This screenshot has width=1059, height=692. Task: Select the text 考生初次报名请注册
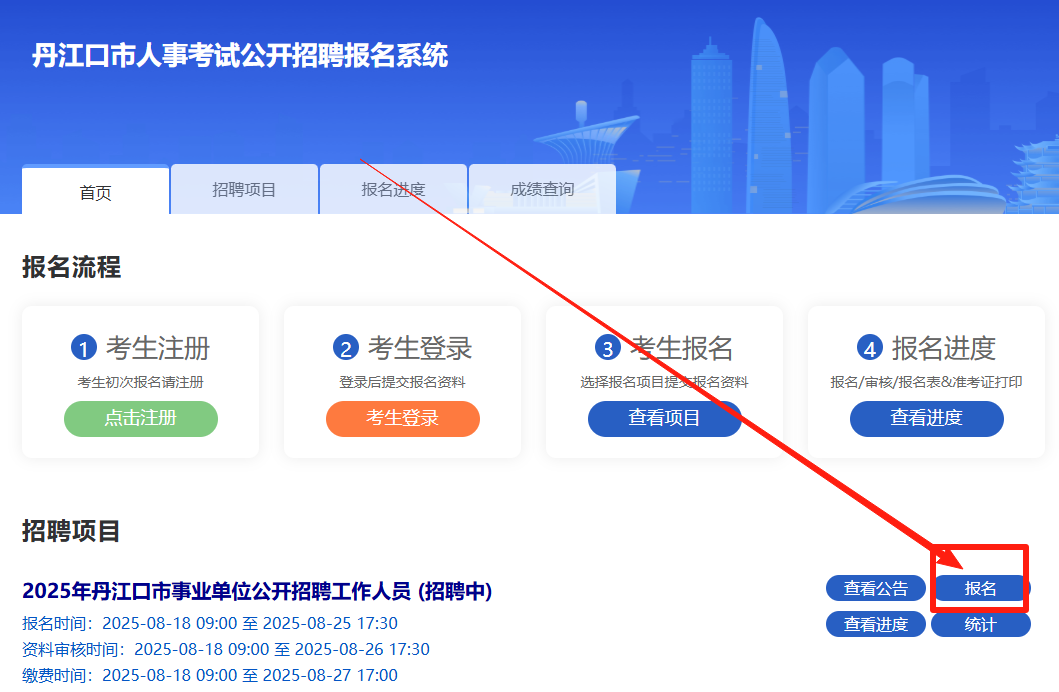point(140,382)
